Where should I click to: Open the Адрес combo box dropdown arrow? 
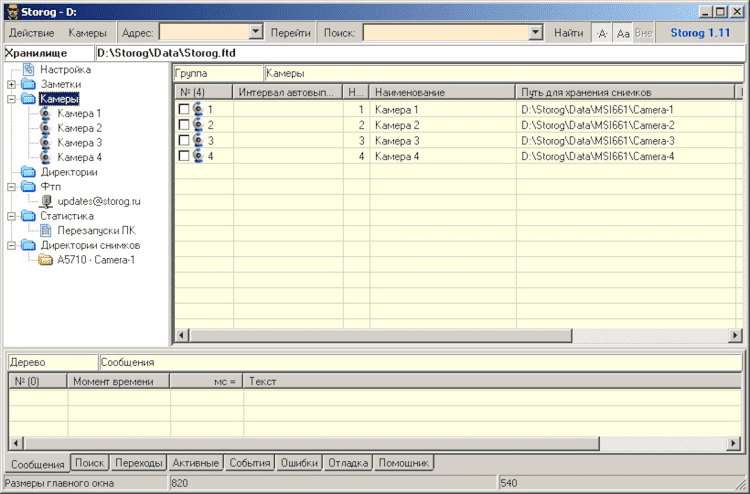click(256, 33)
